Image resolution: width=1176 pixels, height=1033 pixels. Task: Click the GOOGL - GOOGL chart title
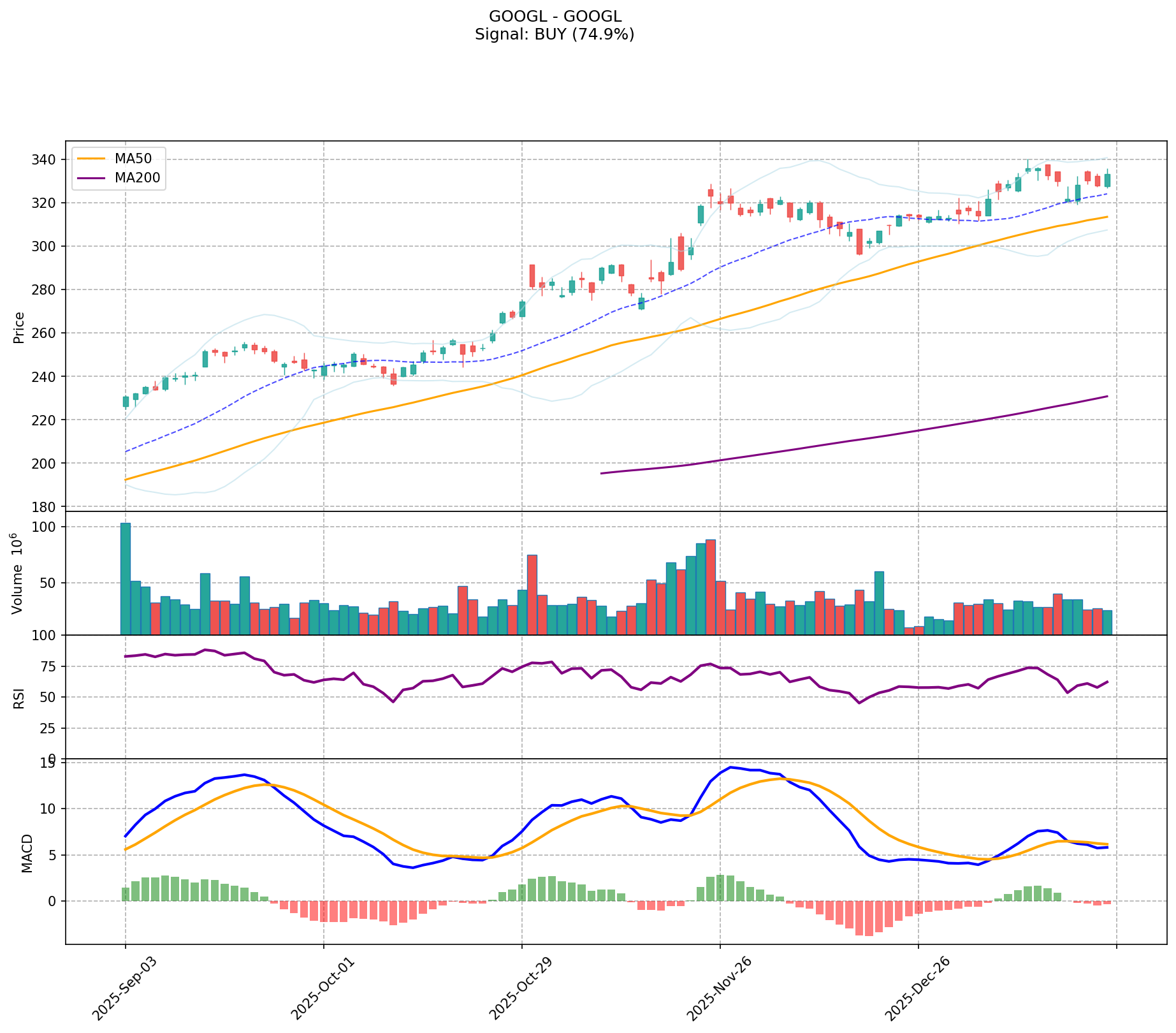[555, 17]
